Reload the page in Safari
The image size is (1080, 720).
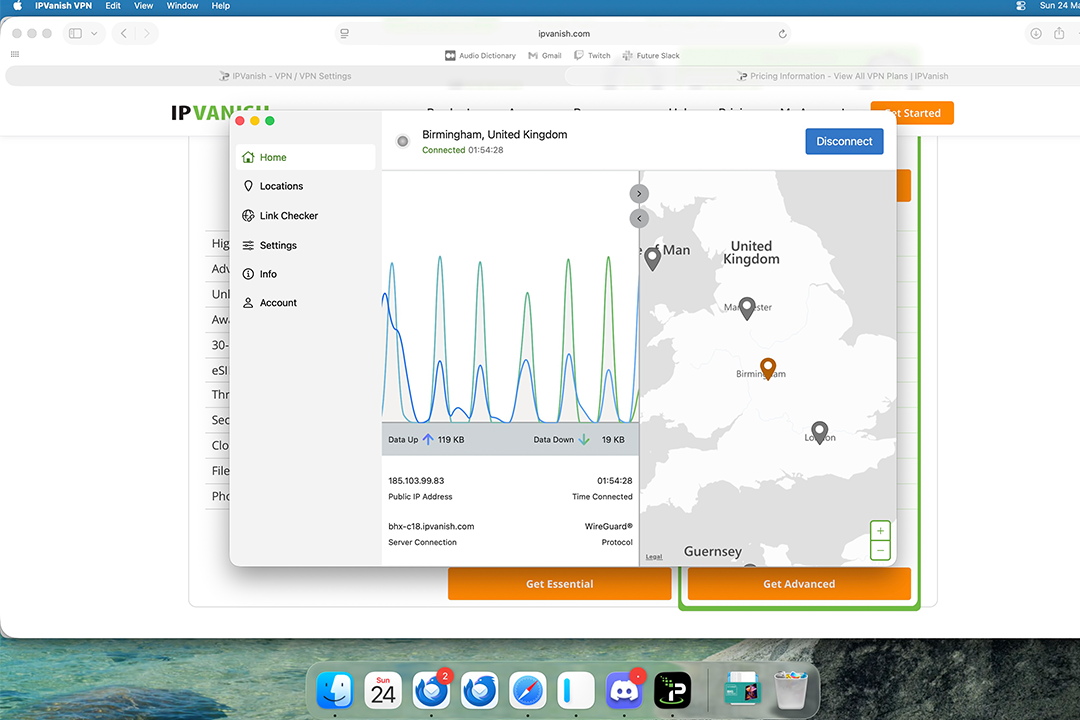click(x=782, y=34)
